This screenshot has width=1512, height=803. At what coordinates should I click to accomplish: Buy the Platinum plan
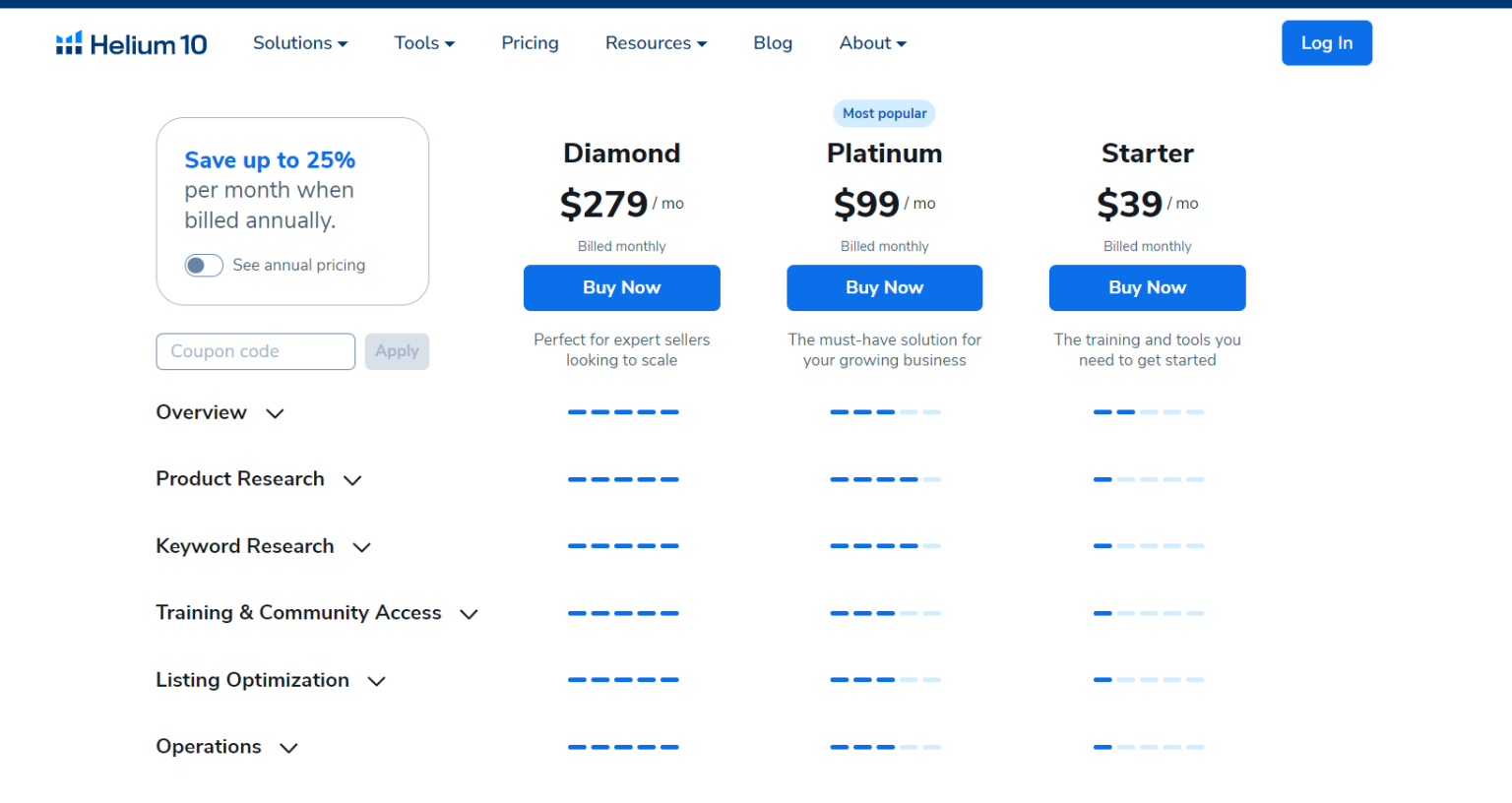pyautogui.click(x=884, y=287)
